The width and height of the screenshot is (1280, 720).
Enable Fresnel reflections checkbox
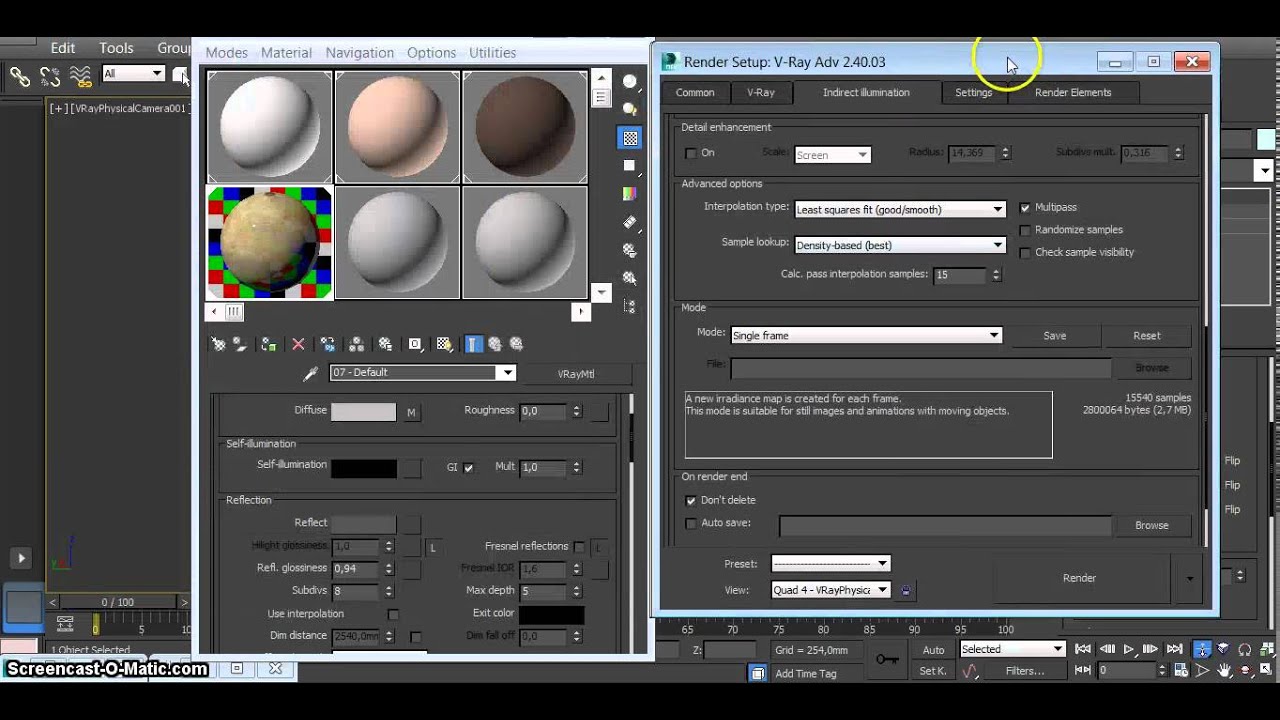[x=579, y=547]
